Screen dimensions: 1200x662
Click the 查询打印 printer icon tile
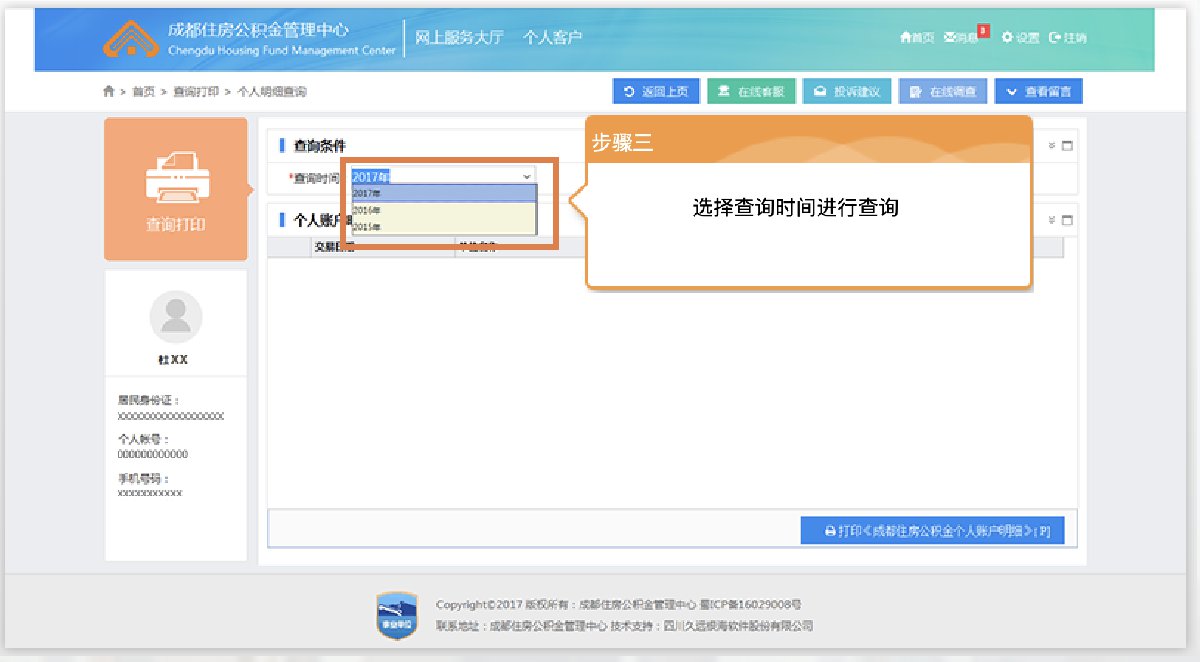[x=175, y=179]
